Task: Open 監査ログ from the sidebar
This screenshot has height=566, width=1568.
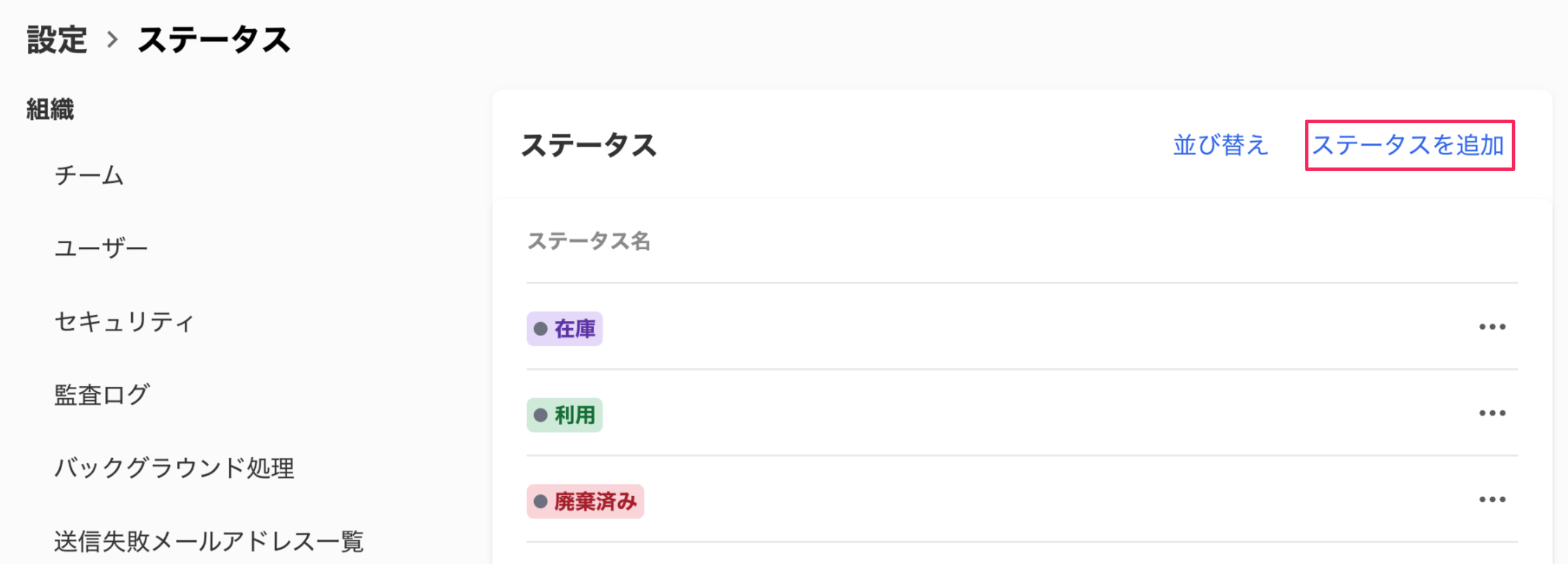Action: point(101,395)
